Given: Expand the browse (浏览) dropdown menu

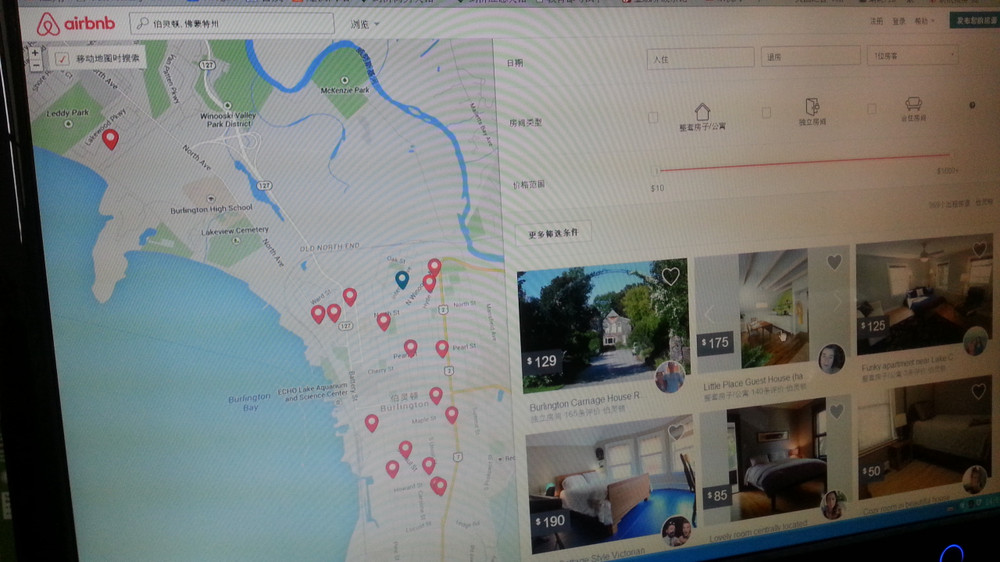Looking at the screenshot, I should coord(365,24).
